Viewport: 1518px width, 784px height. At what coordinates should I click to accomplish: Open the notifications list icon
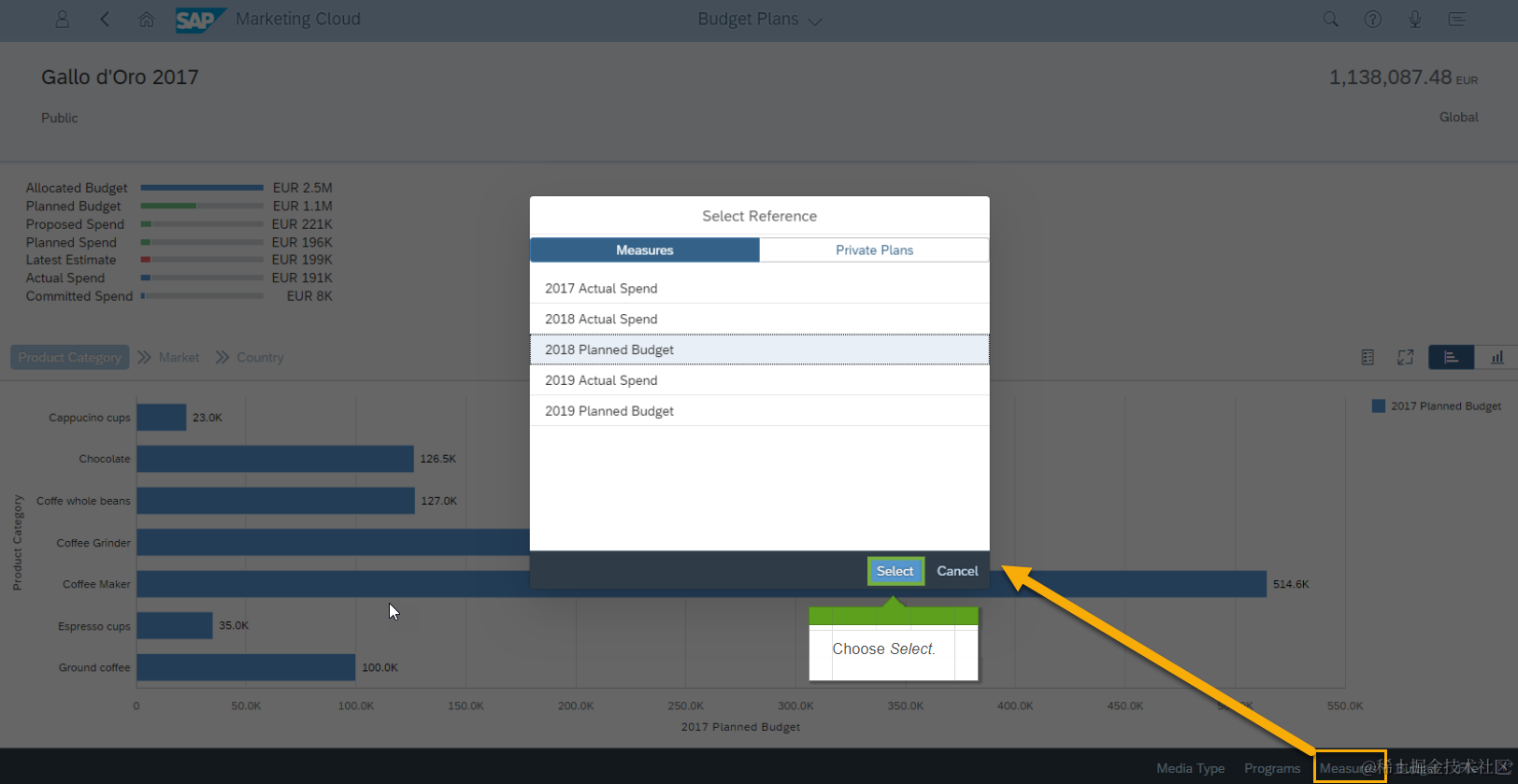[x=1456, y=19]
